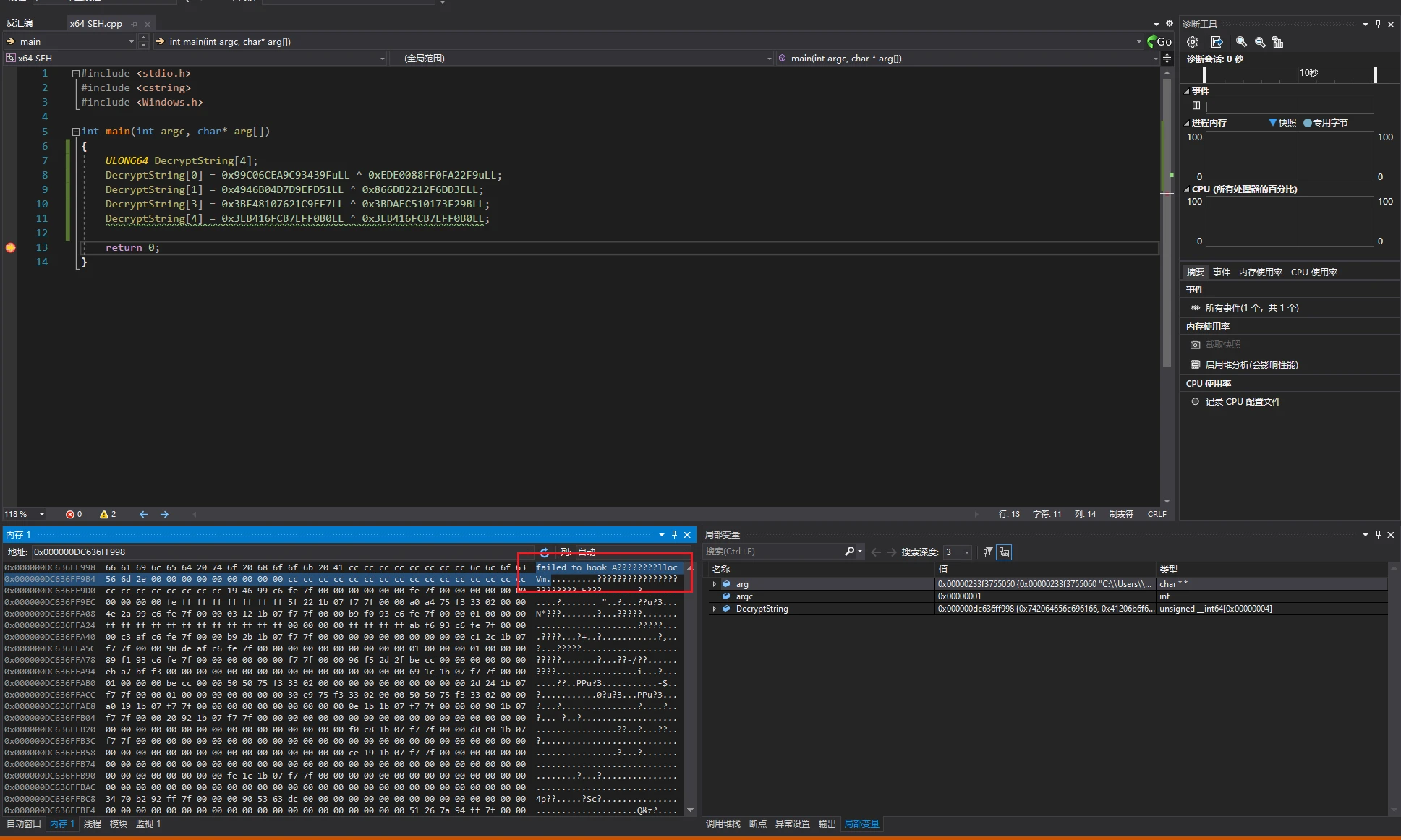The image size is (1401, 840).
Task: Click the timeline right selection handle
Action: point(1375,74)
